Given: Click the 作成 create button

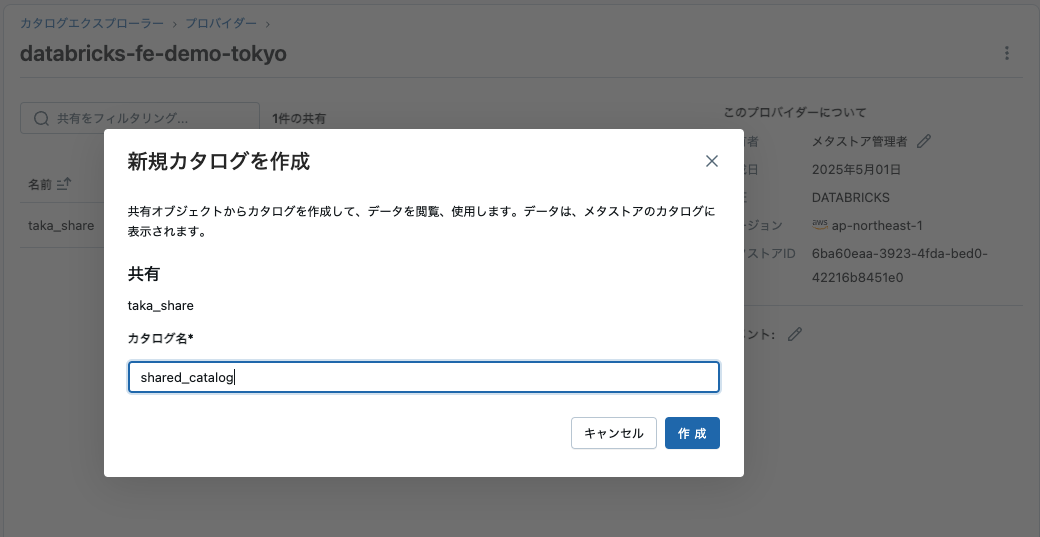Looking at the screenshot, I should tap(692, 433).
